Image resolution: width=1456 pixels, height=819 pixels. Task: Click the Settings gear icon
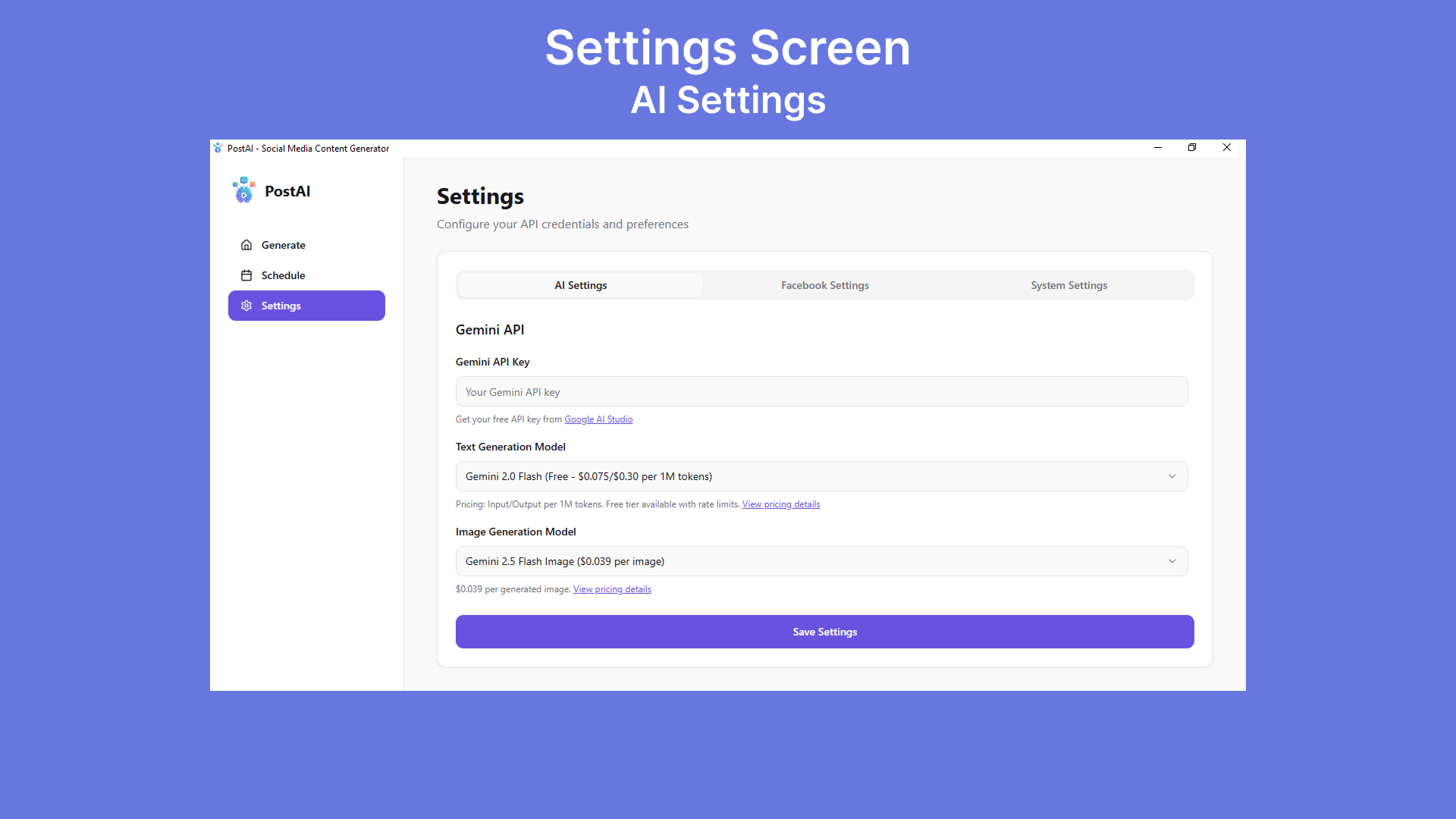(246, 306)
